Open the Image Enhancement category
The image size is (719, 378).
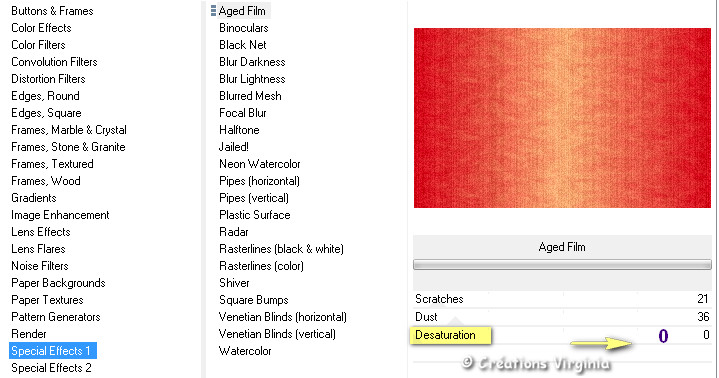pyautogui.click(x=60, y=215)
